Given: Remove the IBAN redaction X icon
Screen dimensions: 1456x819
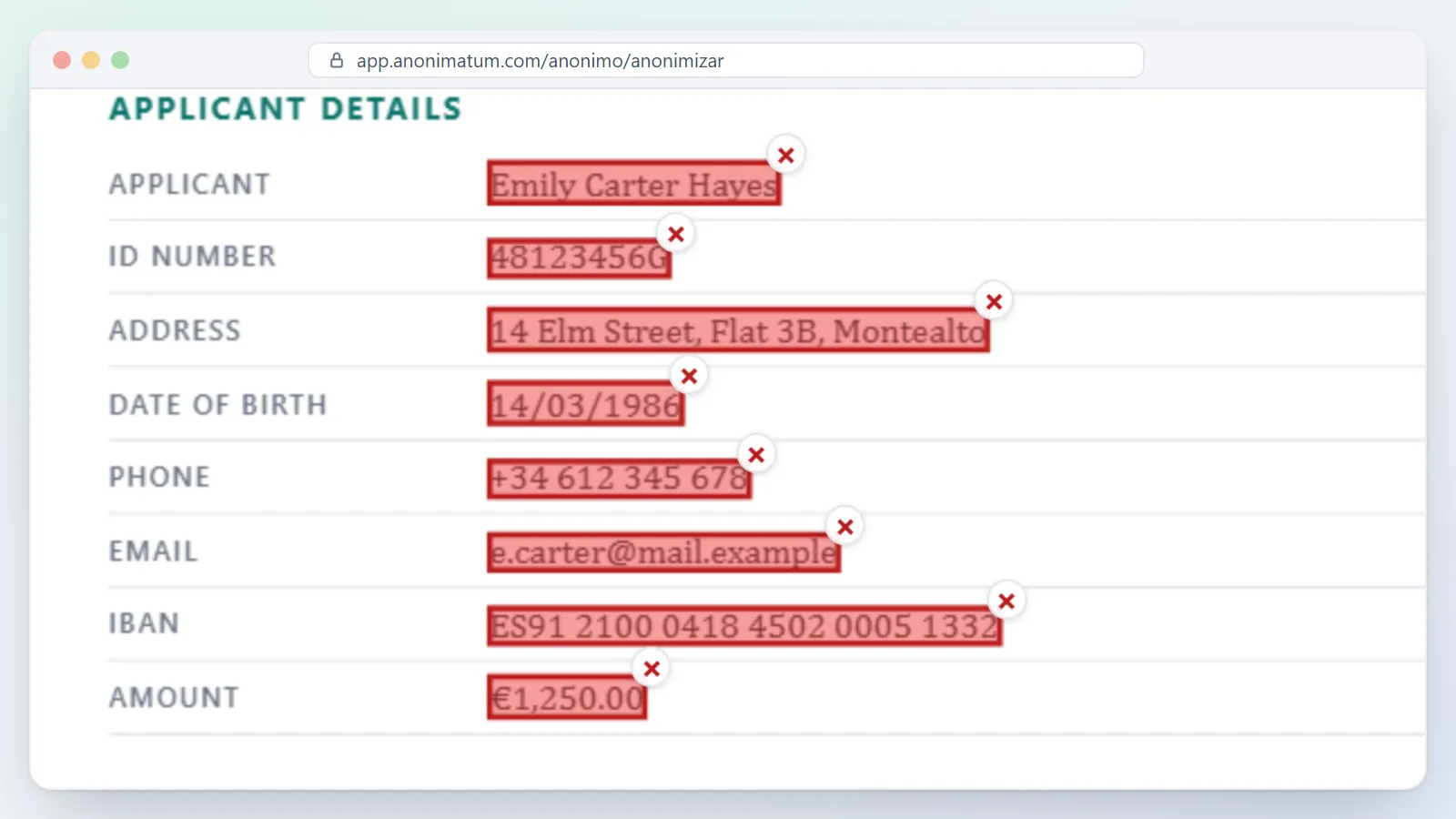Looking at the screenshot, I should [x=1006, y=602].
